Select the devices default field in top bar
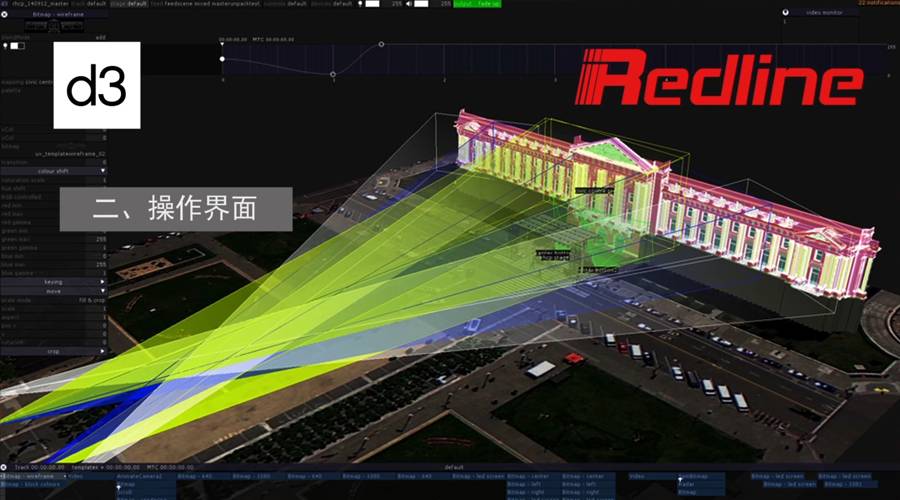The height and width of the screenshot is (500, 900). 331,3
